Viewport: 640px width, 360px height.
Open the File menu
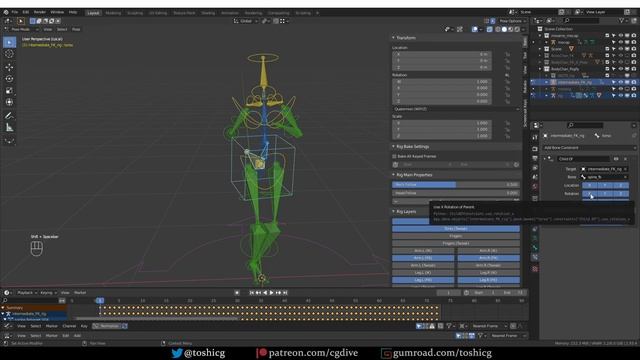tap(15, 12)
